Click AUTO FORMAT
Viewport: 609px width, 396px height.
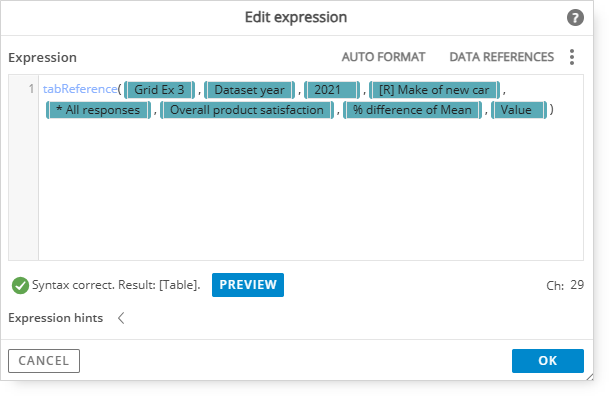[x=383, y=57]
